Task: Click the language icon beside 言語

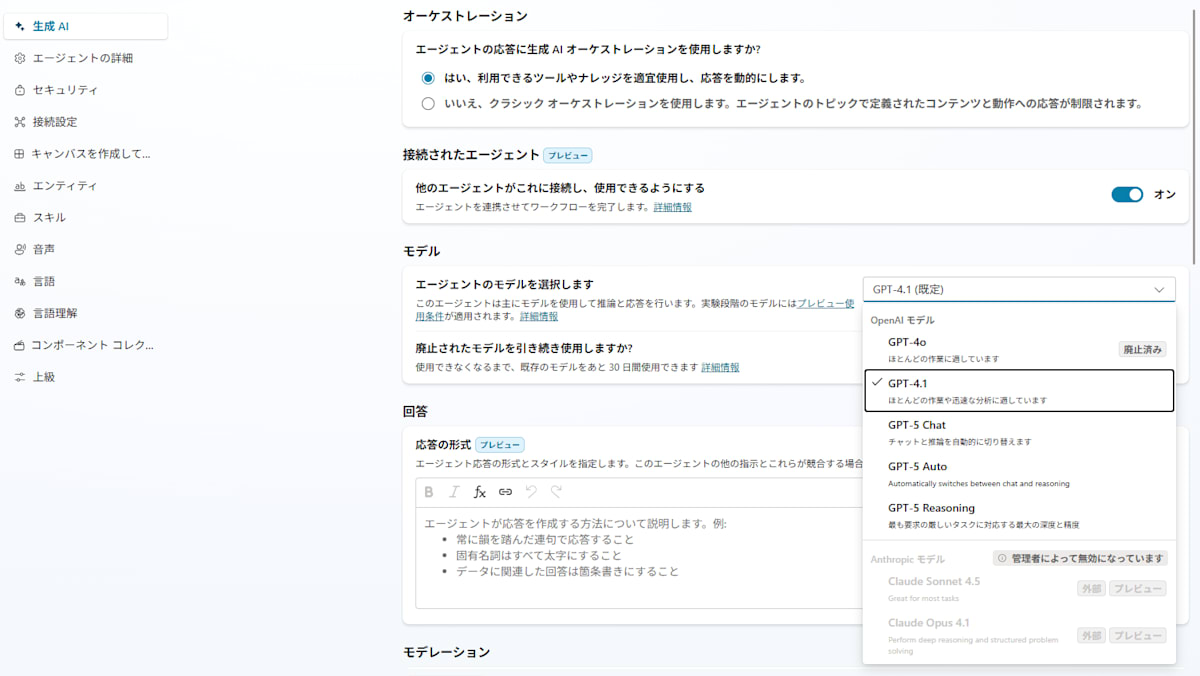Action: [20, 281]
